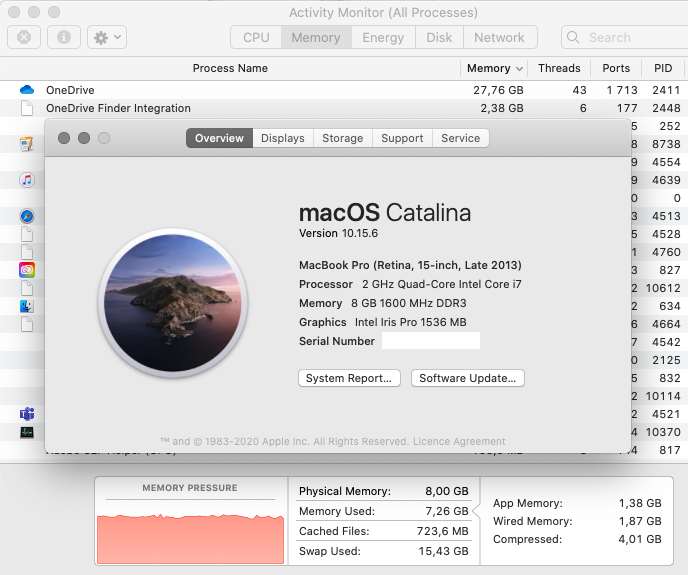This screenshot has height=575, width=688.
Task: Select the Creative Cloud icon in process list
Action: [x=27, y=270]
